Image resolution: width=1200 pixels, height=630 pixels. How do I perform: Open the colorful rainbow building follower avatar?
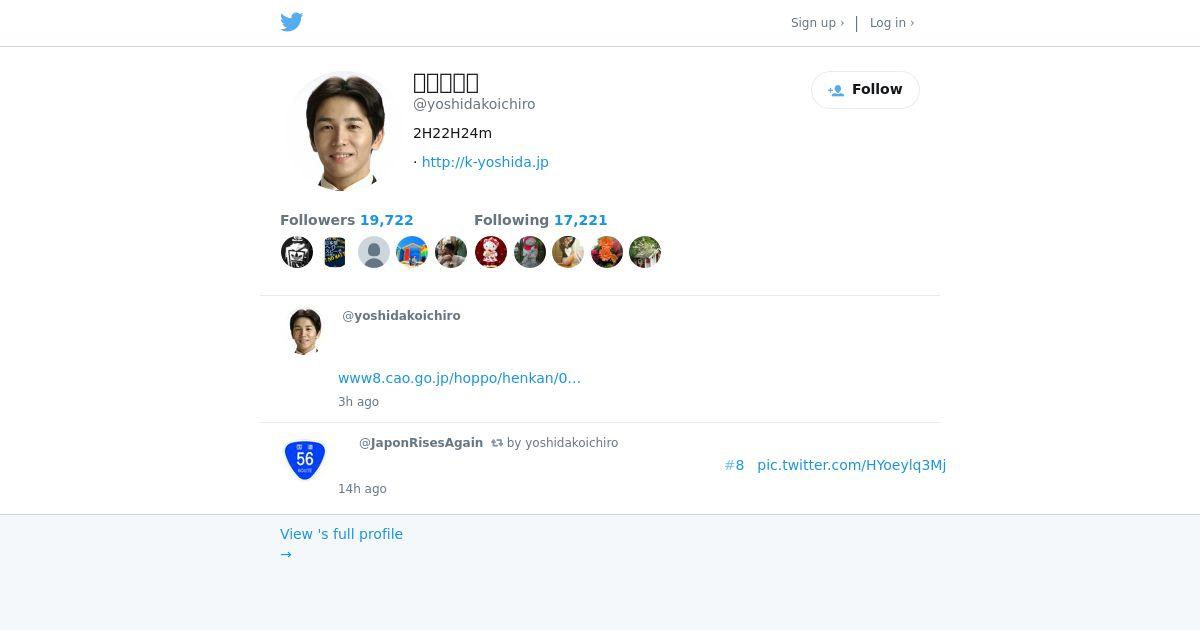tap(412, 252)
